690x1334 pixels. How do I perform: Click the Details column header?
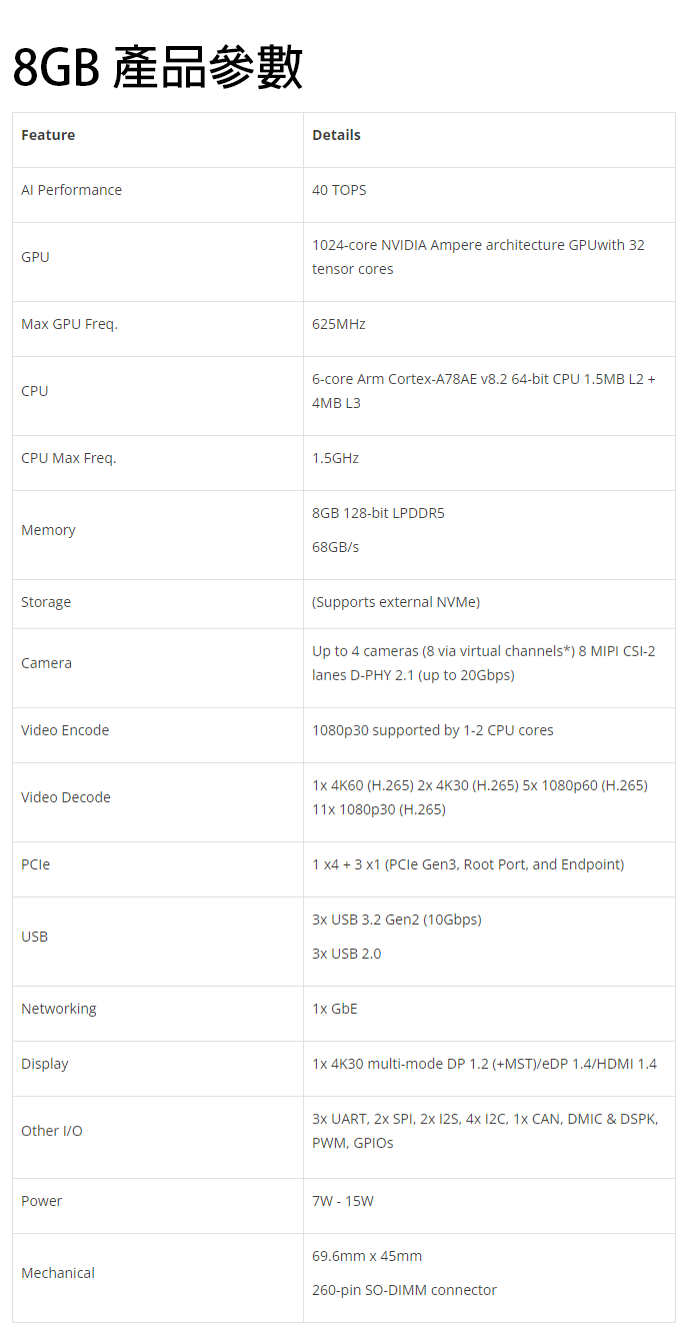pyautogui.click(x=336, y=135)
